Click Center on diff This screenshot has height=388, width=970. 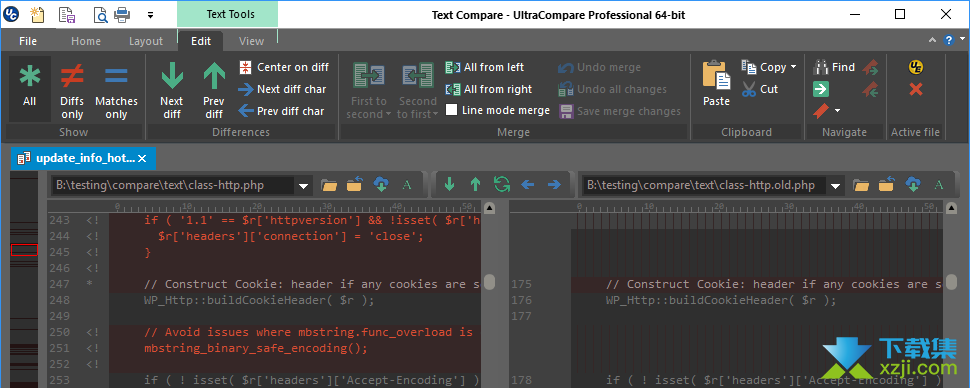point(284,67)
